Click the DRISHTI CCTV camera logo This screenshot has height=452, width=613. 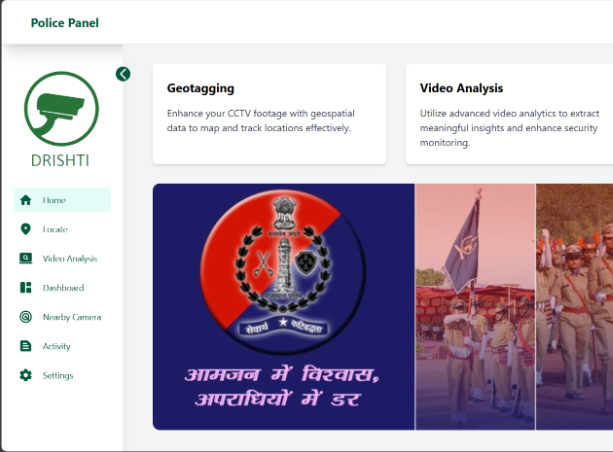tap(61, 108)
